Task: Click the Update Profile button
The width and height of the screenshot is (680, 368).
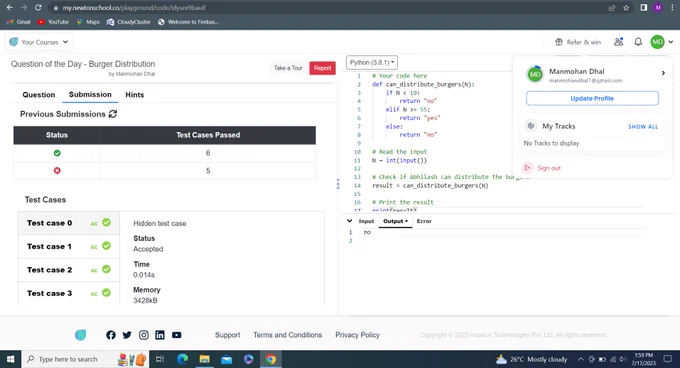Action: click(592, 98)
